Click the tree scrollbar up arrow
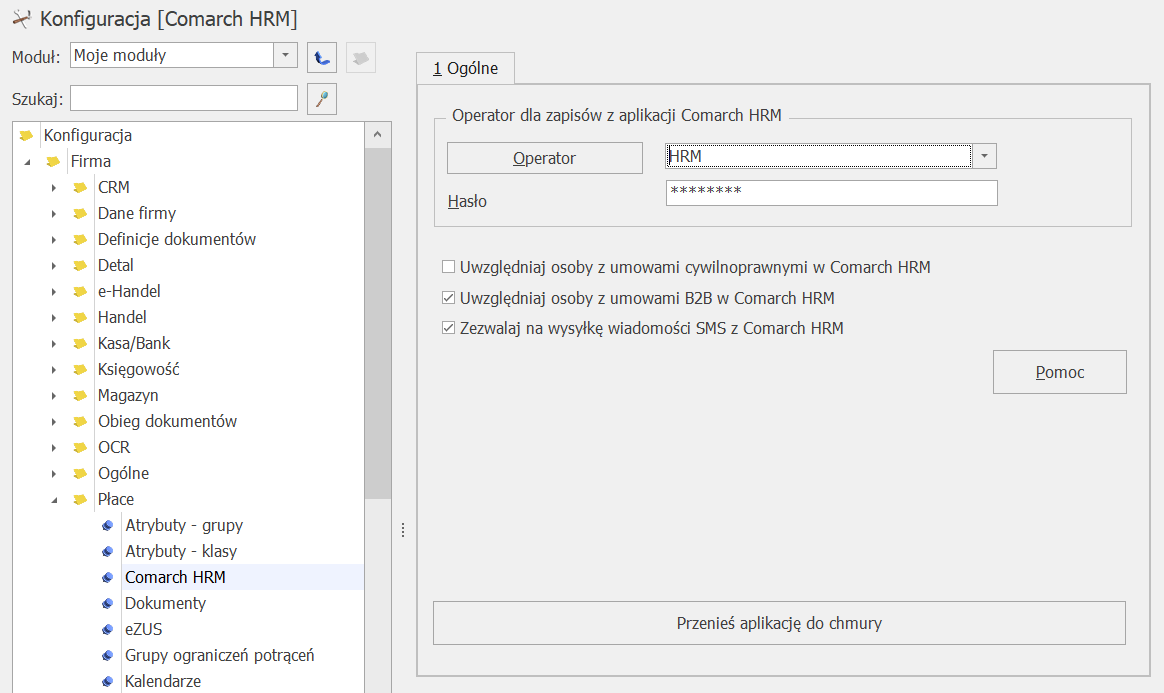The width and height of the screenshot is (1164, 693). coord(377,134)
